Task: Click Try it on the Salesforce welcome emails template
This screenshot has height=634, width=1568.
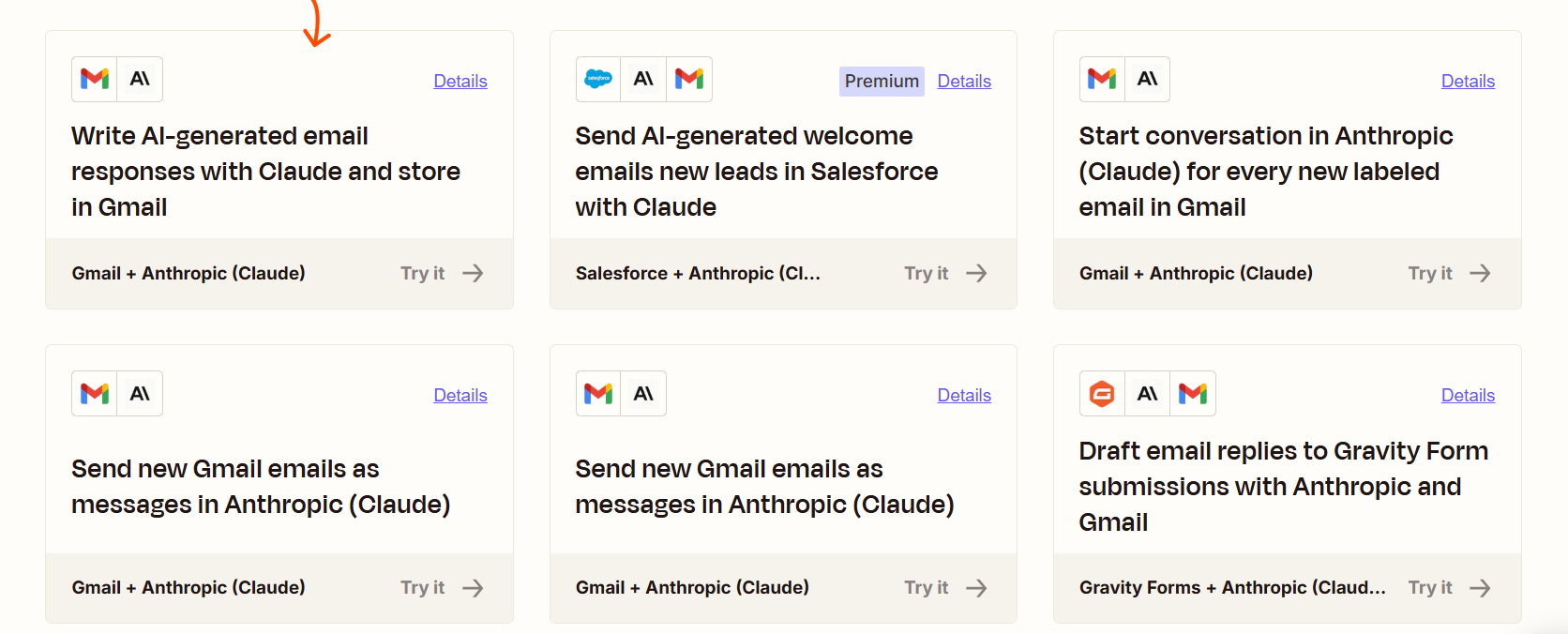Action: coord(926,273)
